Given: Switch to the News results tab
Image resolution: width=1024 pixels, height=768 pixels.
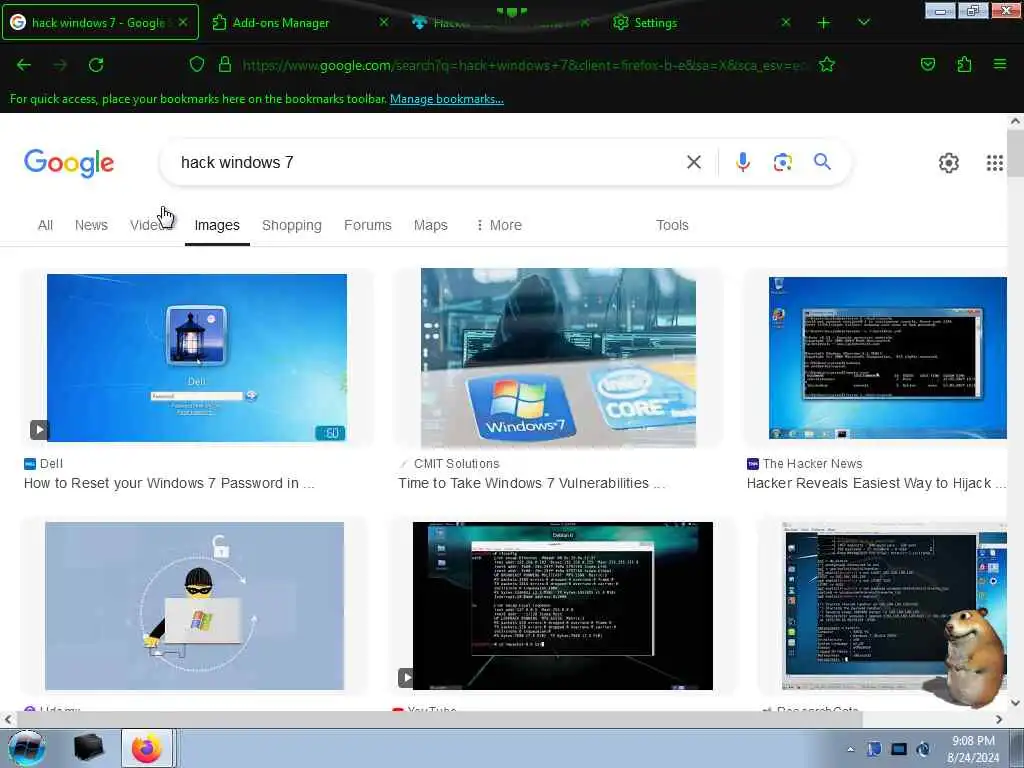Looking at the screenshot, I should click(91, 225).
